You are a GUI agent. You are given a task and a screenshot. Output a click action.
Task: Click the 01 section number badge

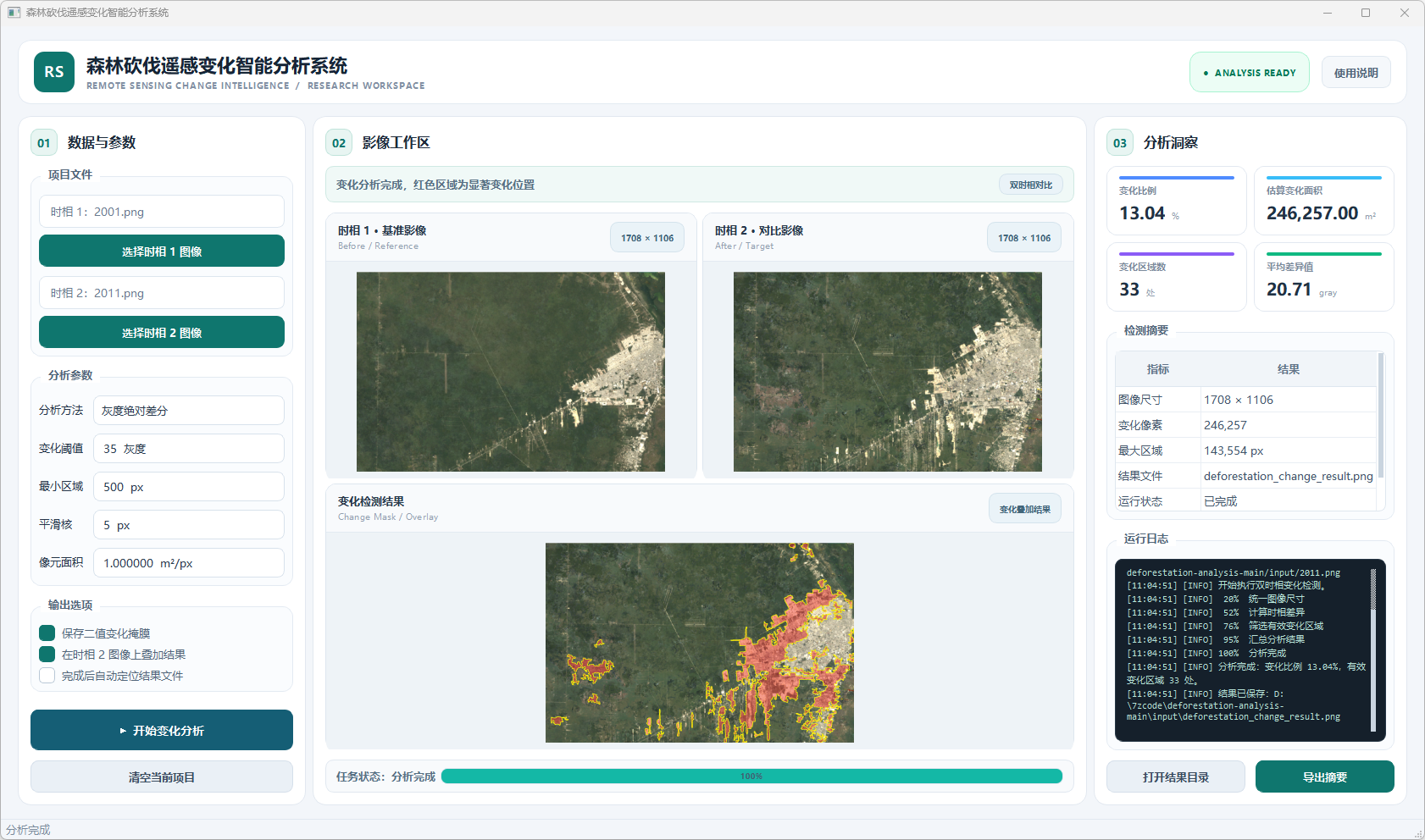click(x=44, y=142)
